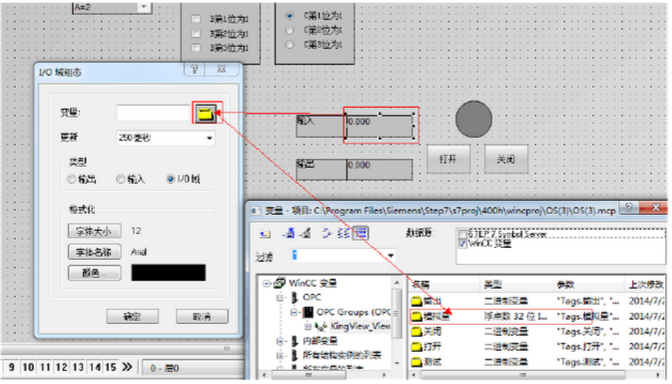Click the up-one-level folder icon in 变量 toolbar

[265, 233]
